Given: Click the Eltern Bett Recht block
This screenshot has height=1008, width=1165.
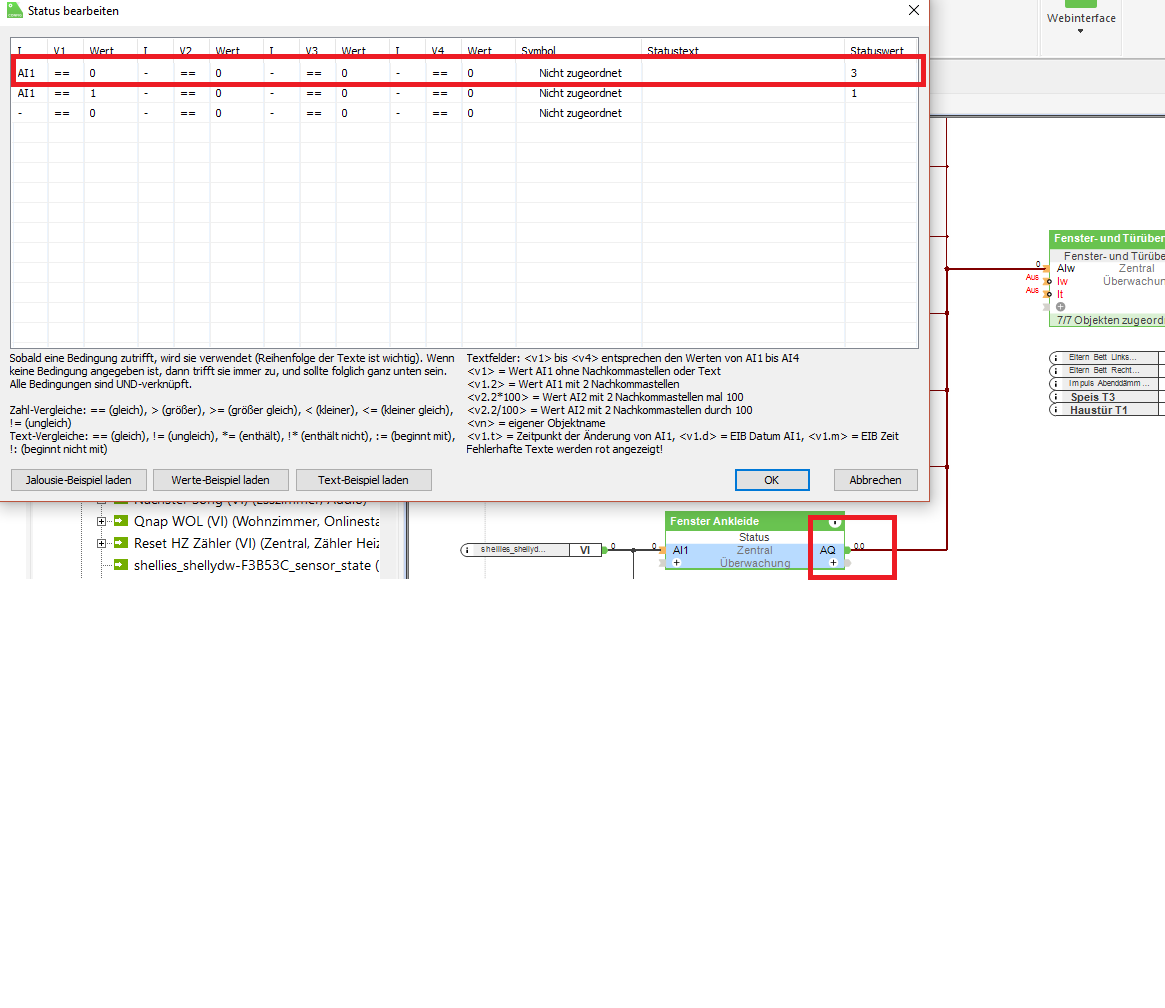Looking at the screenshot, I should [x=1106, y=370].
